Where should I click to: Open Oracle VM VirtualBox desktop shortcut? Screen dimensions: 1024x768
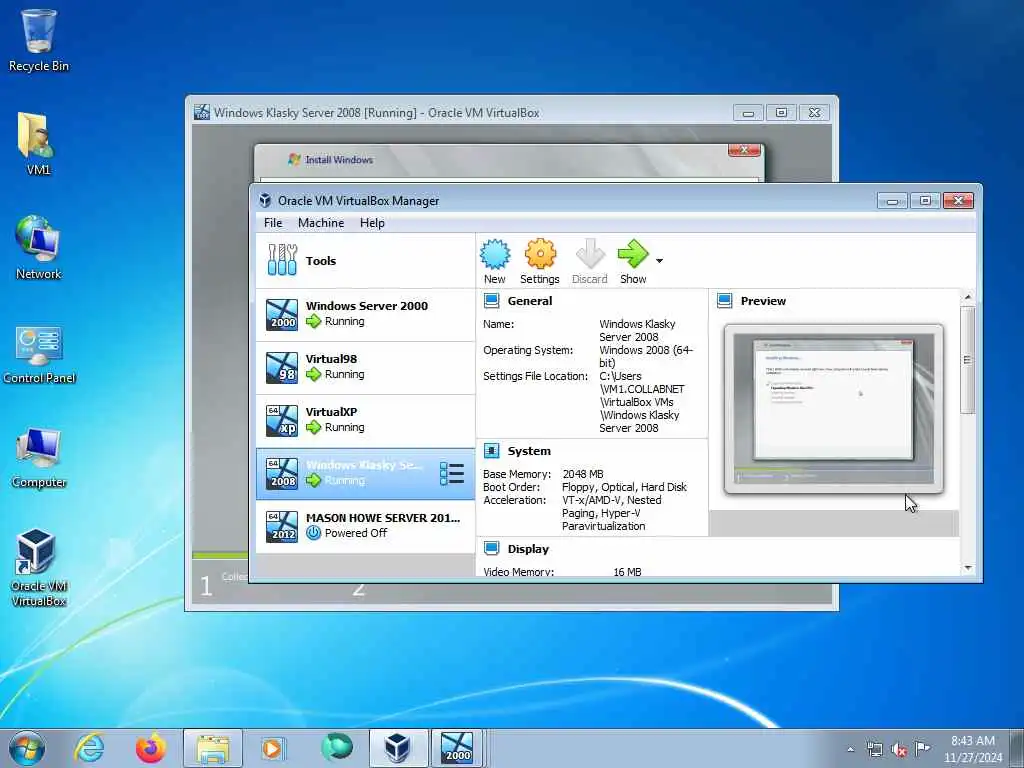(x=39, y=568)
